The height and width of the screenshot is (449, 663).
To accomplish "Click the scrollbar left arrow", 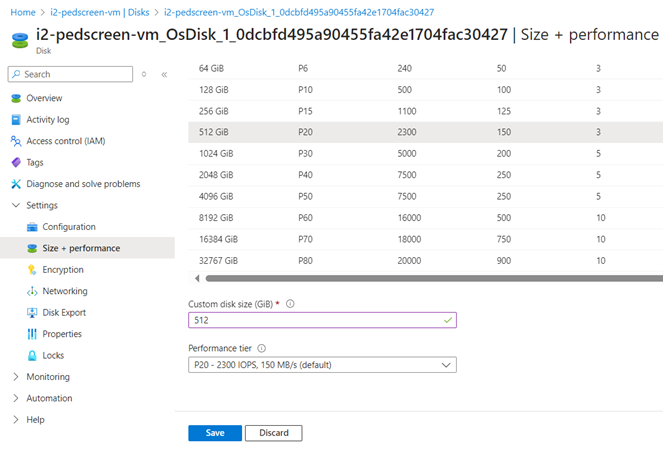I will coord(197,278).
